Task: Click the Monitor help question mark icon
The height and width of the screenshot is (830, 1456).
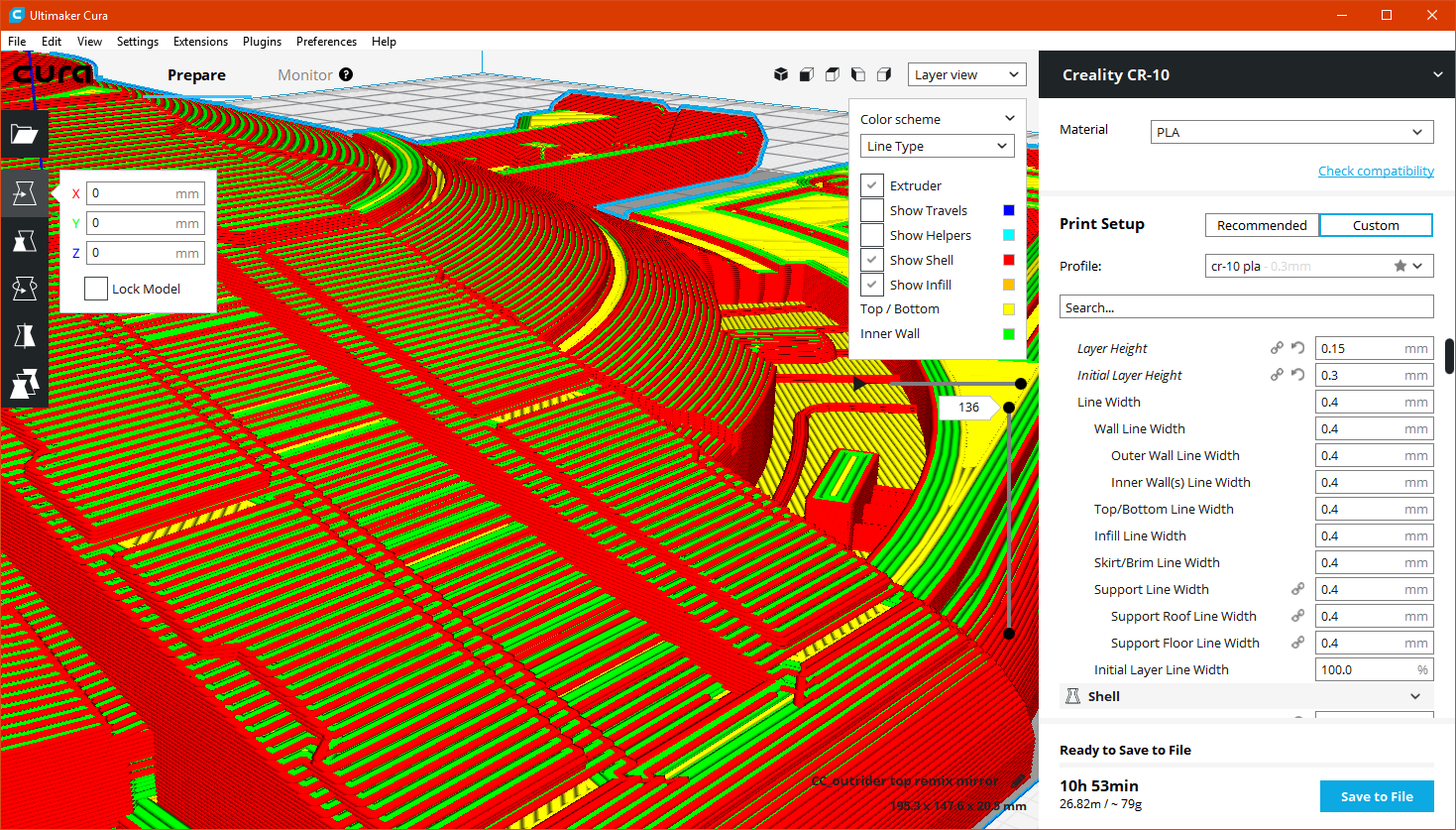Action: [x=346, y=74]
